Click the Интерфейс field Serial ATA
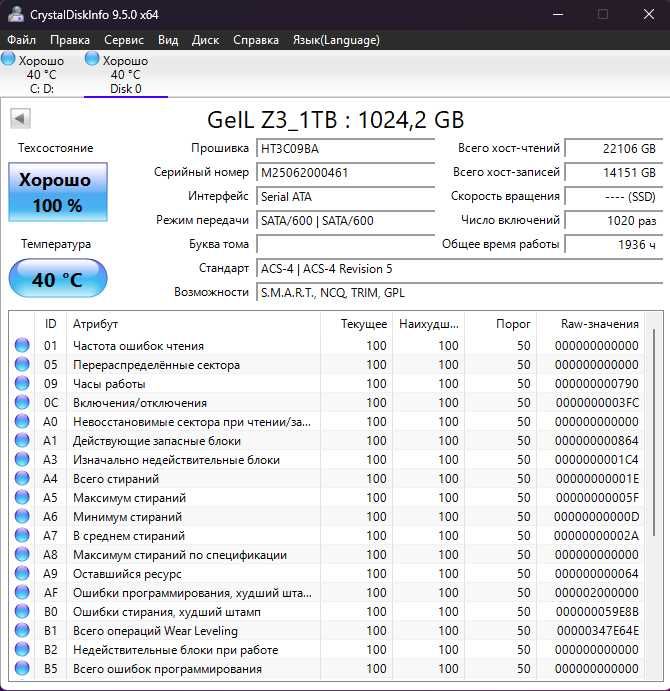 (346, 197)
